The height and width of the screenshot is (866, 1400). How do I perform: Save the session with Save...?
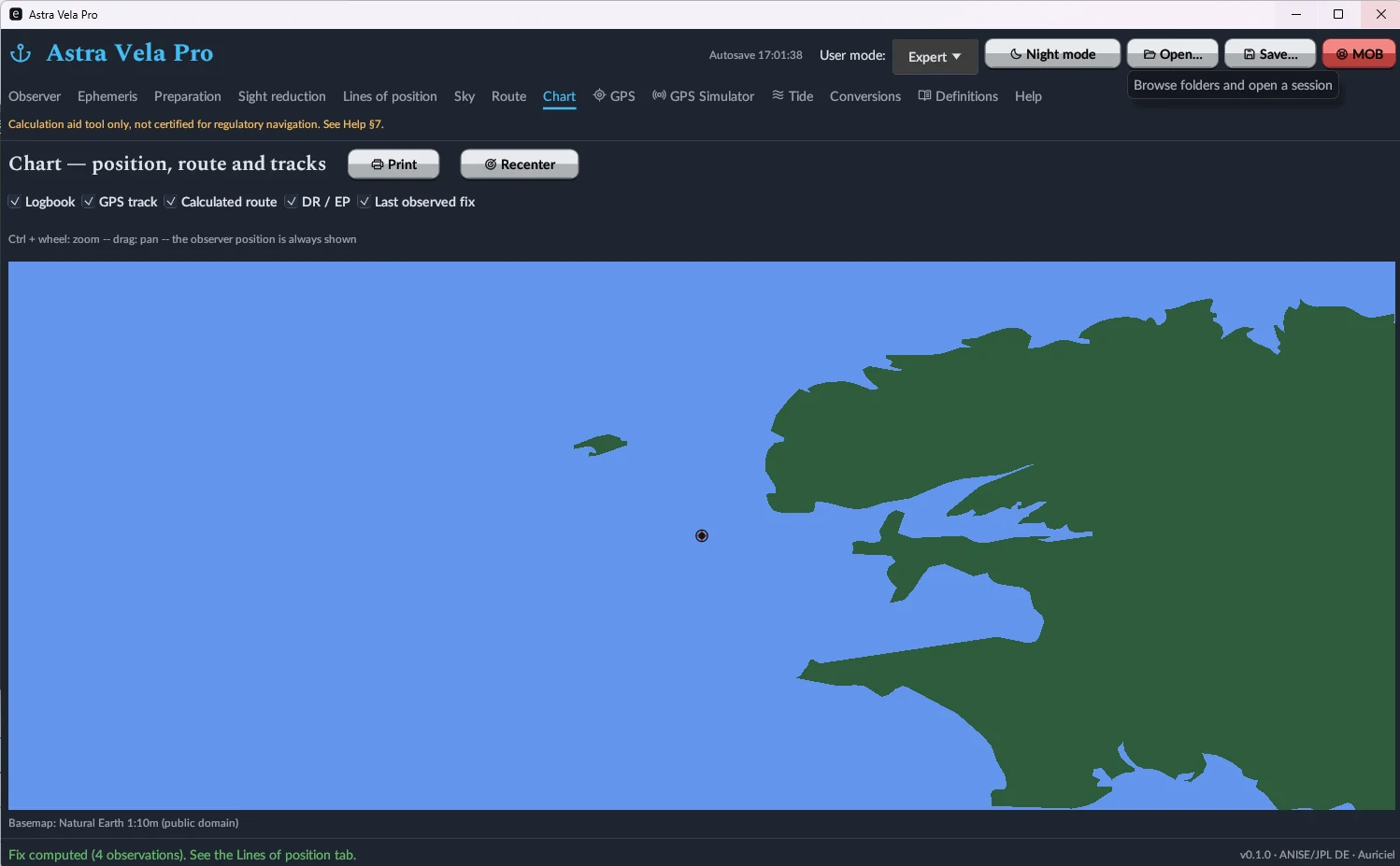(1270, 54)
